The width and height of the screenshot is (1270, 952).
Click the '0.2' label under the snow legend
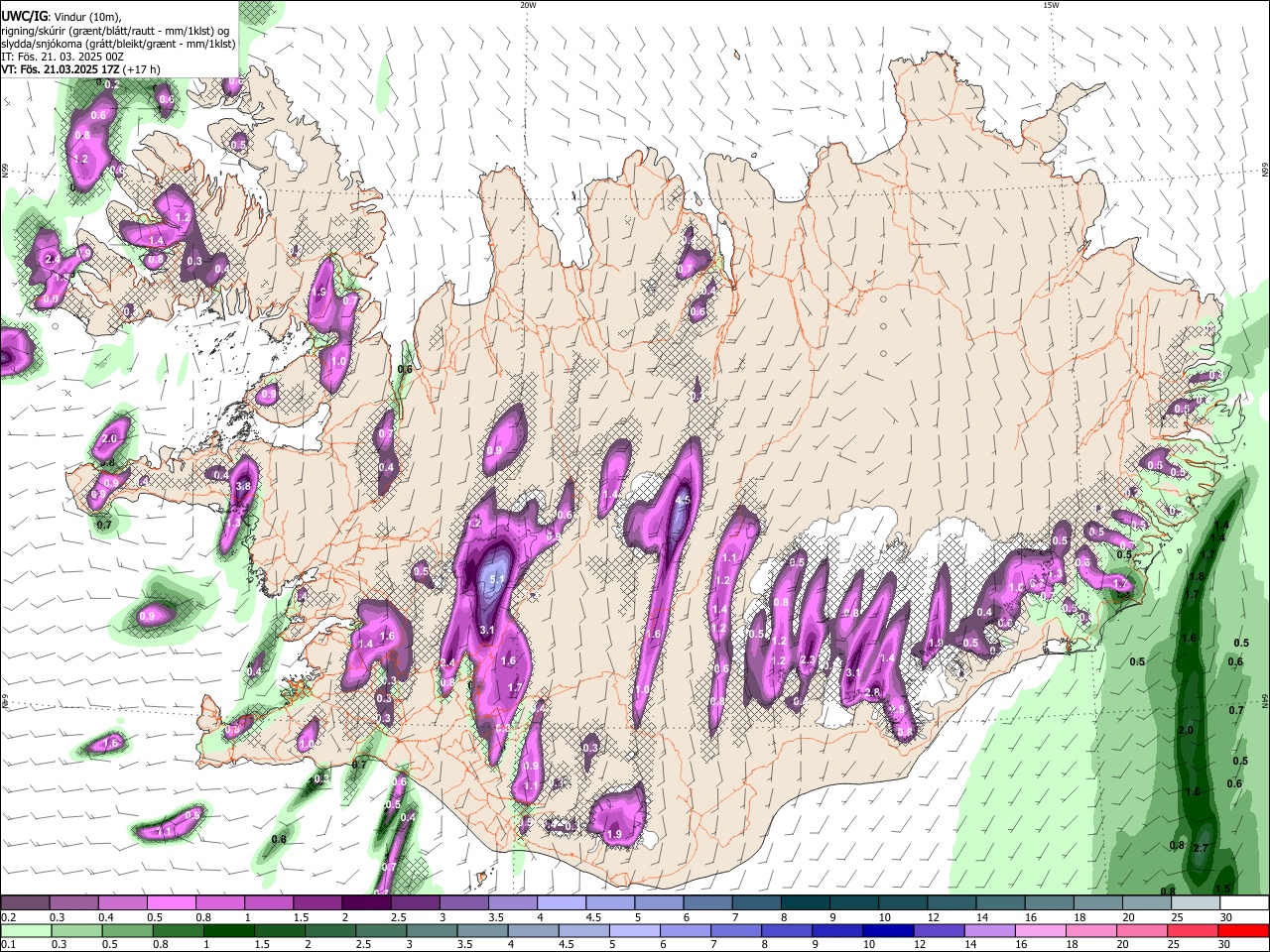7,917
